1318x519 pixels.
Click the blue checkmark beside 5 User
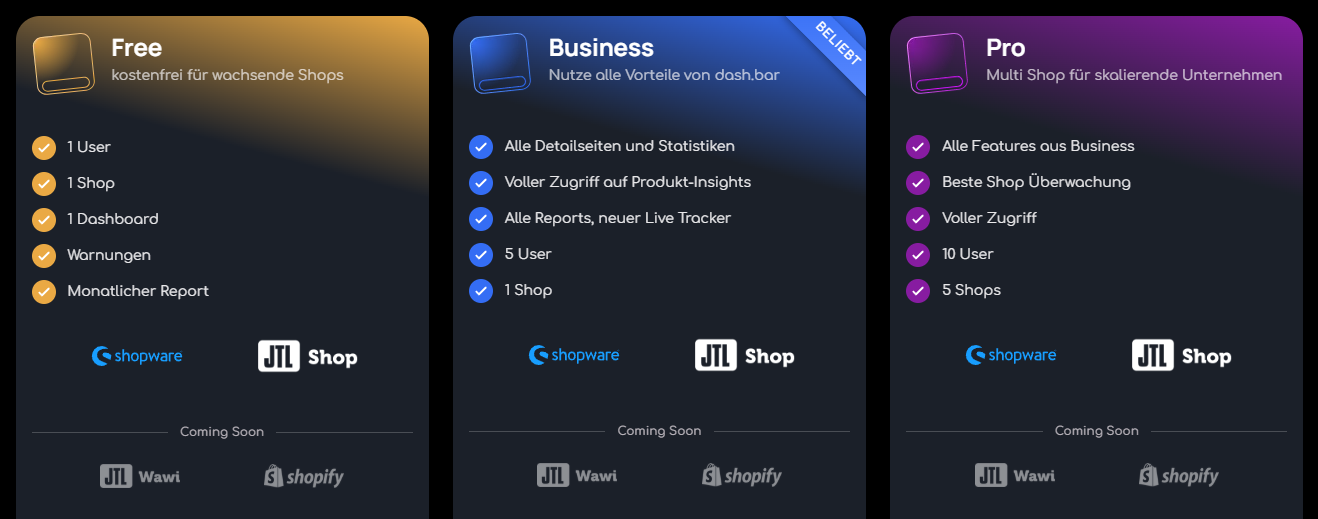pos(481,254)
